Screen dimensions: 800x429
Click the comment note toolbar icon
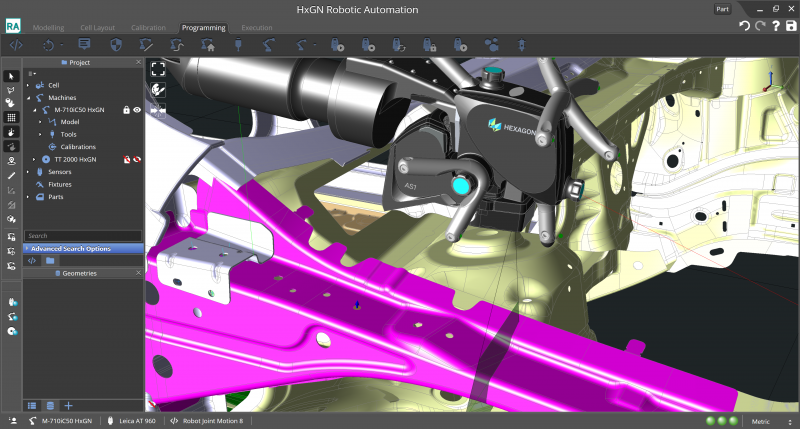tap(84, 45)
